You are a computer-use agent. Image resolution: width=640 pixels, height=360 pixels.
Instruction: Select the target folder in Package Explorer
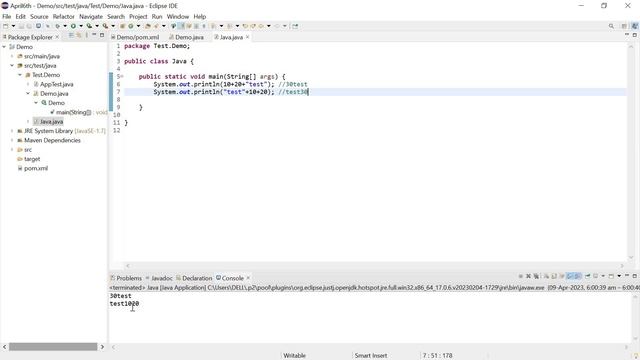tap(29, 159)
